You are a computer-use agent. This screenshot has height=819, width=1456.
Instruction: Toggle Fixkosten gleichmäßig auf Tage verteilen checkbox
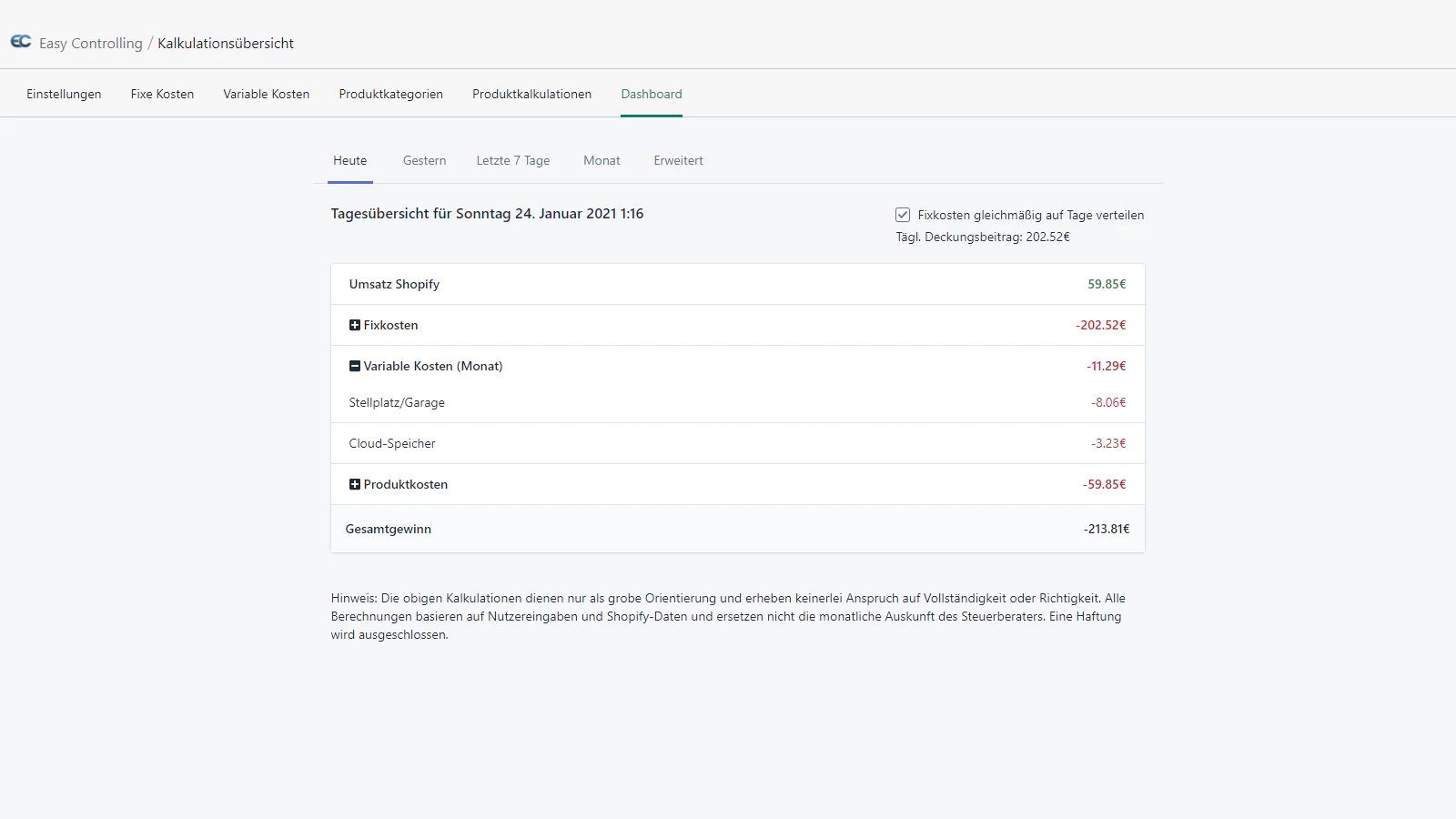click(903, 215)
